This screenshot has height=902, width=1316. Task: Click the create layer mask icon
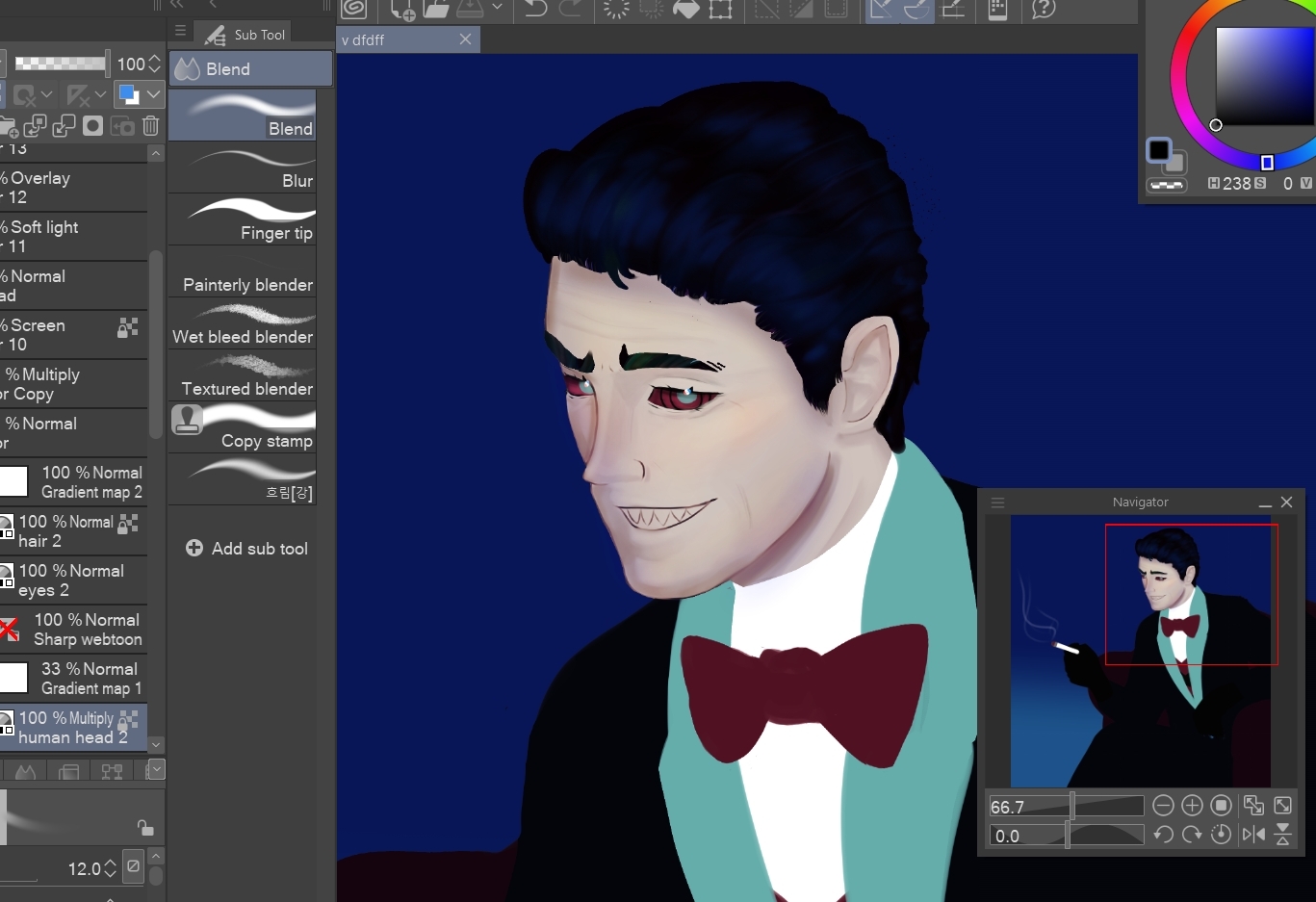coord(92,126)
